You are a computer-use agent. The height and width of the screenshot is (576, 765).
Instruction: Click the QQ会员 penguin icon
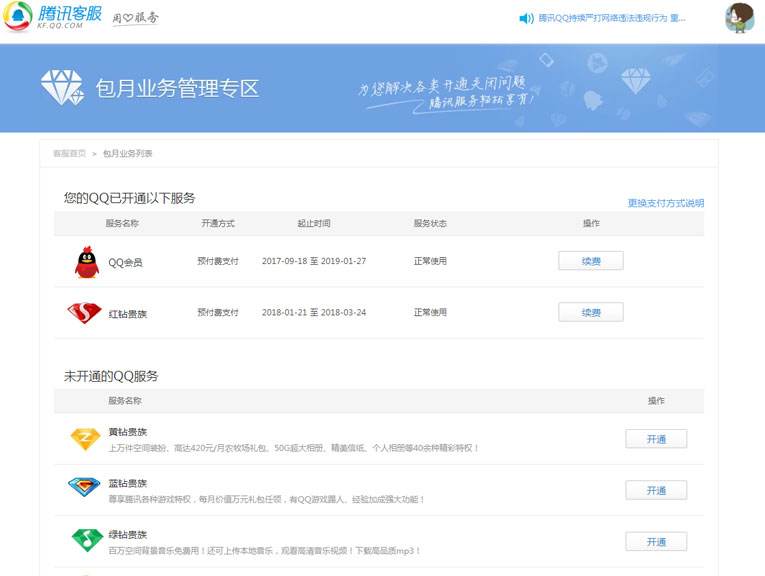[x=87, y=262]
